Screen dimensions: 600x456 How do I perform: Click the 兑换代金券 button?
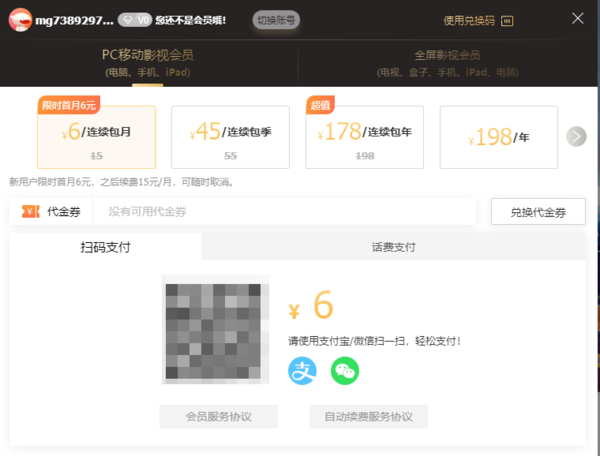[x=538, y=212]
